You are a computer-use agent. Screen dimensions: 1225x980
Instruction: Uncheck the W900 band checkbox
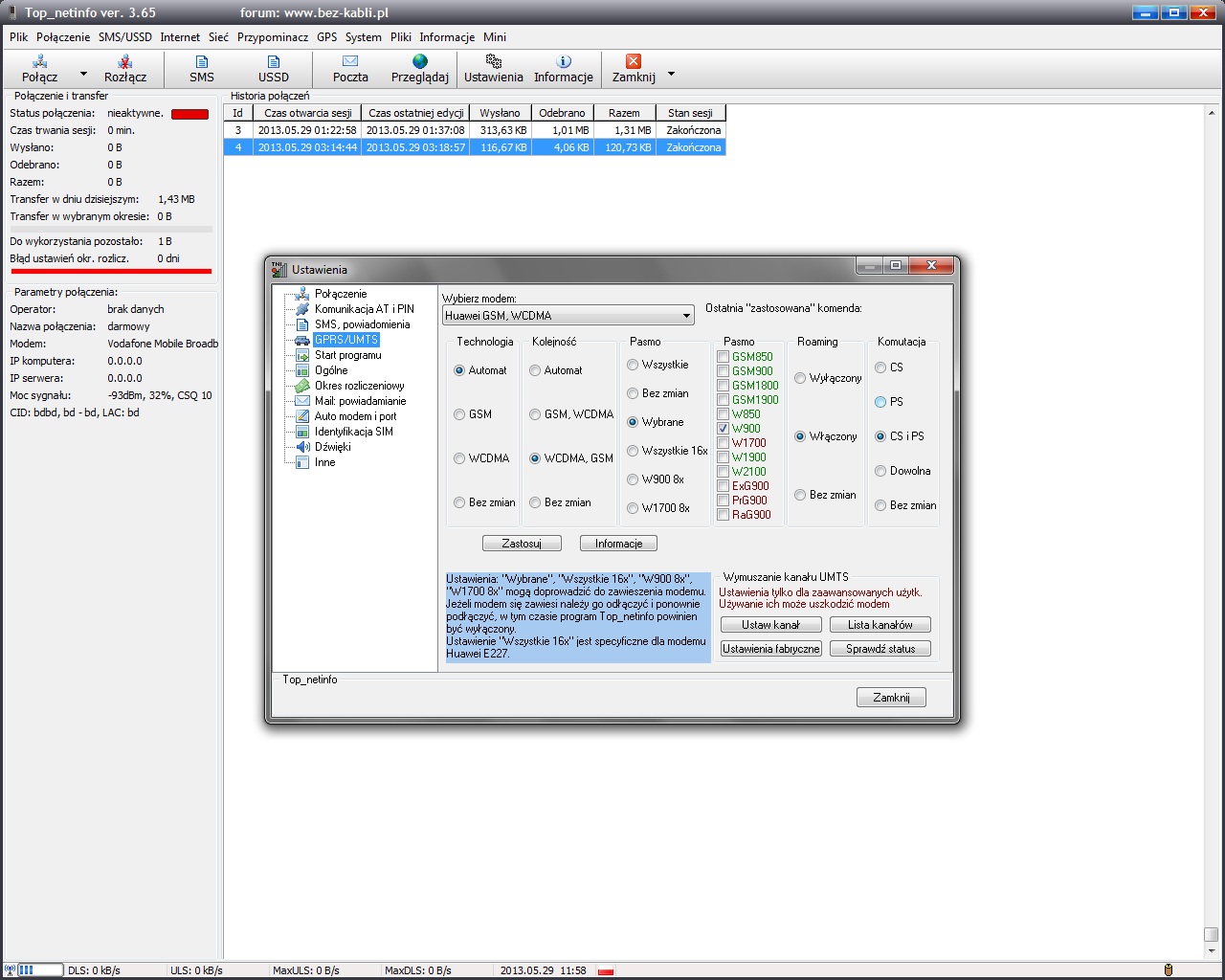click(x=724, y=429)
